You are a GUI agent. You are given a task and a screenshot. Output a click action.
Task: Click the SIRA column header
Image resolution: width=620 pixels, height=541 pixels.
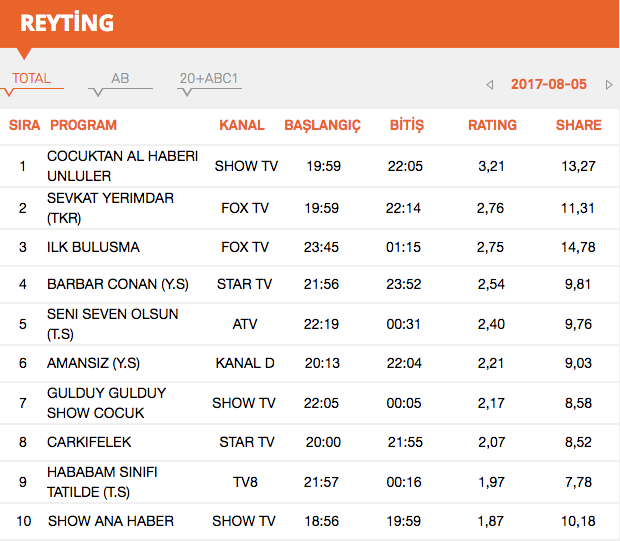tap(24, 125)
